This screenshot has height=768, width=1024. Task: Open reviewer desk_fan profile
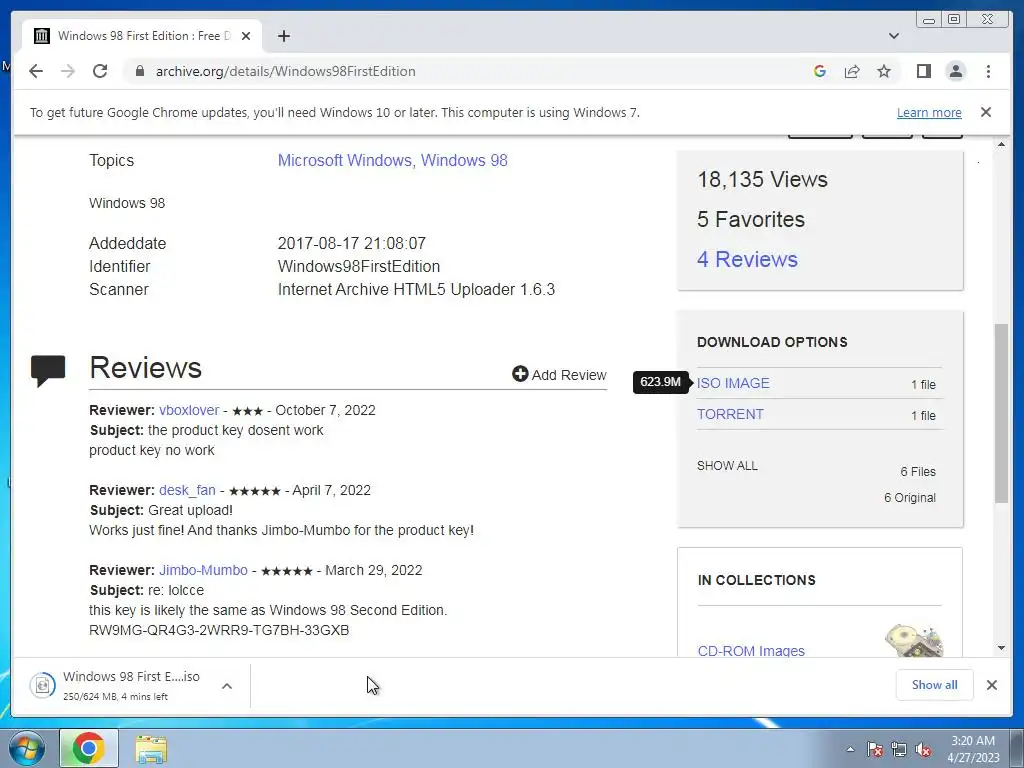[x=187, y=490]
